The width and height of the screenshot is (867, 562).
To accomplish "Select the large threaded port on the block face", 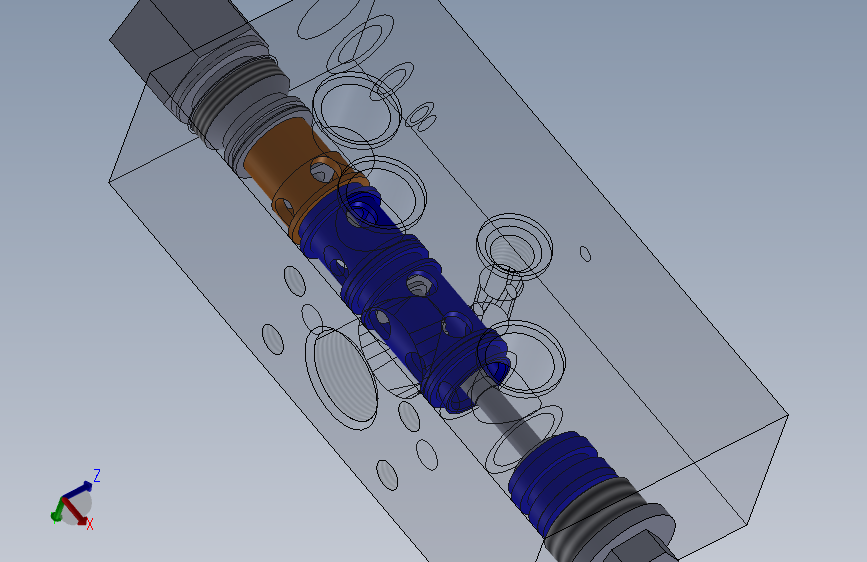I will click(342, 378).
